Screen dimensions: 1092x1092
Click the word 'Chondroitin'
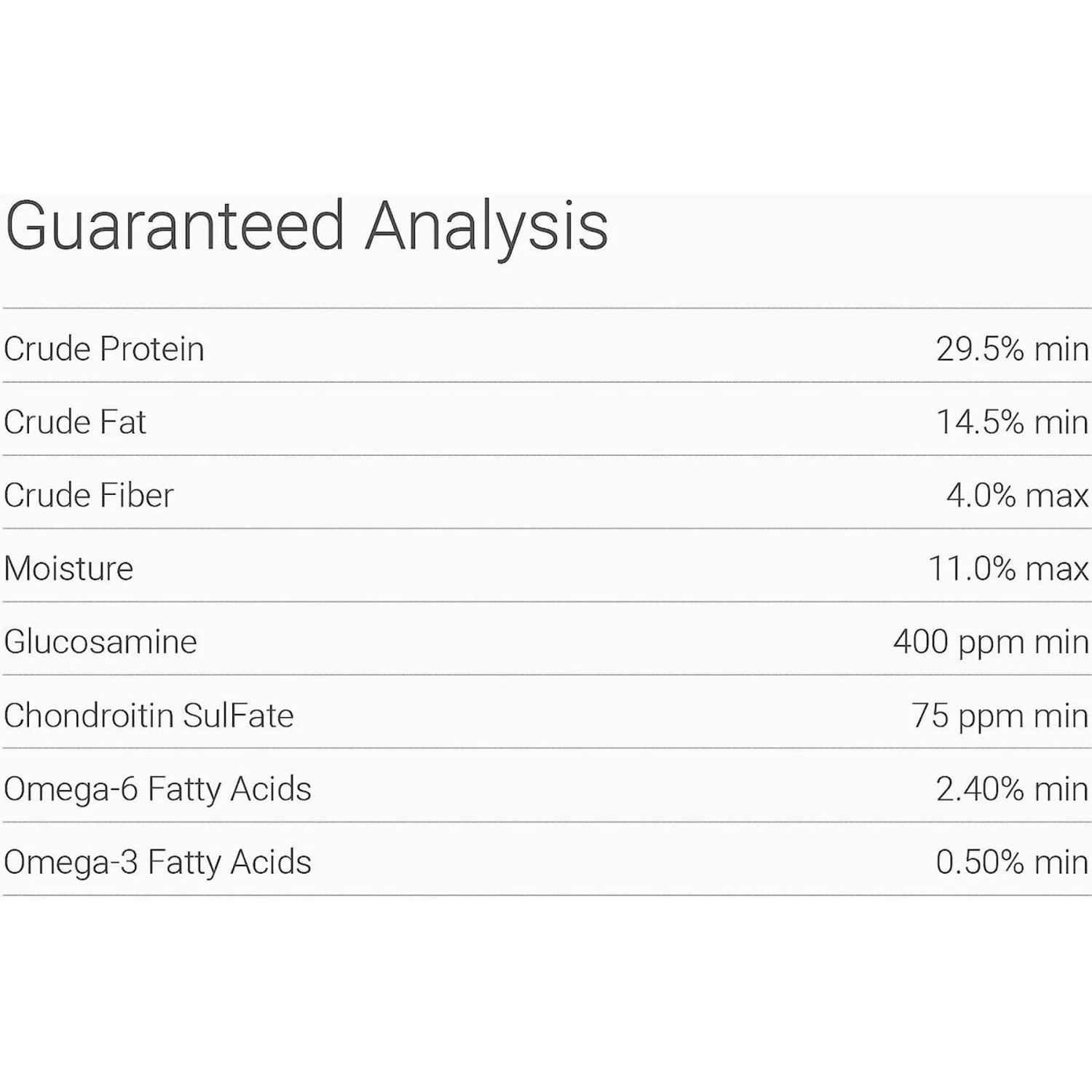coord(89,716)
